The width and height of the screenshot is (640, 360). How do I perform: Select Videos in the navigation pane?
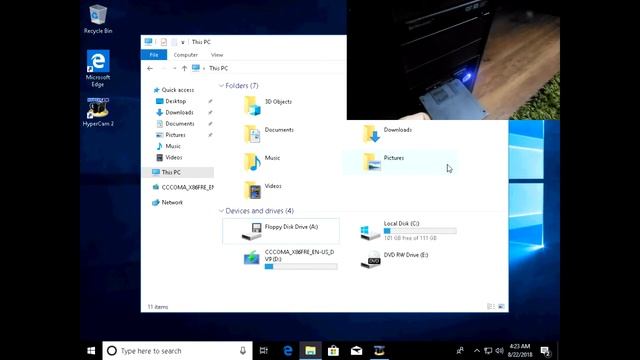173,157
